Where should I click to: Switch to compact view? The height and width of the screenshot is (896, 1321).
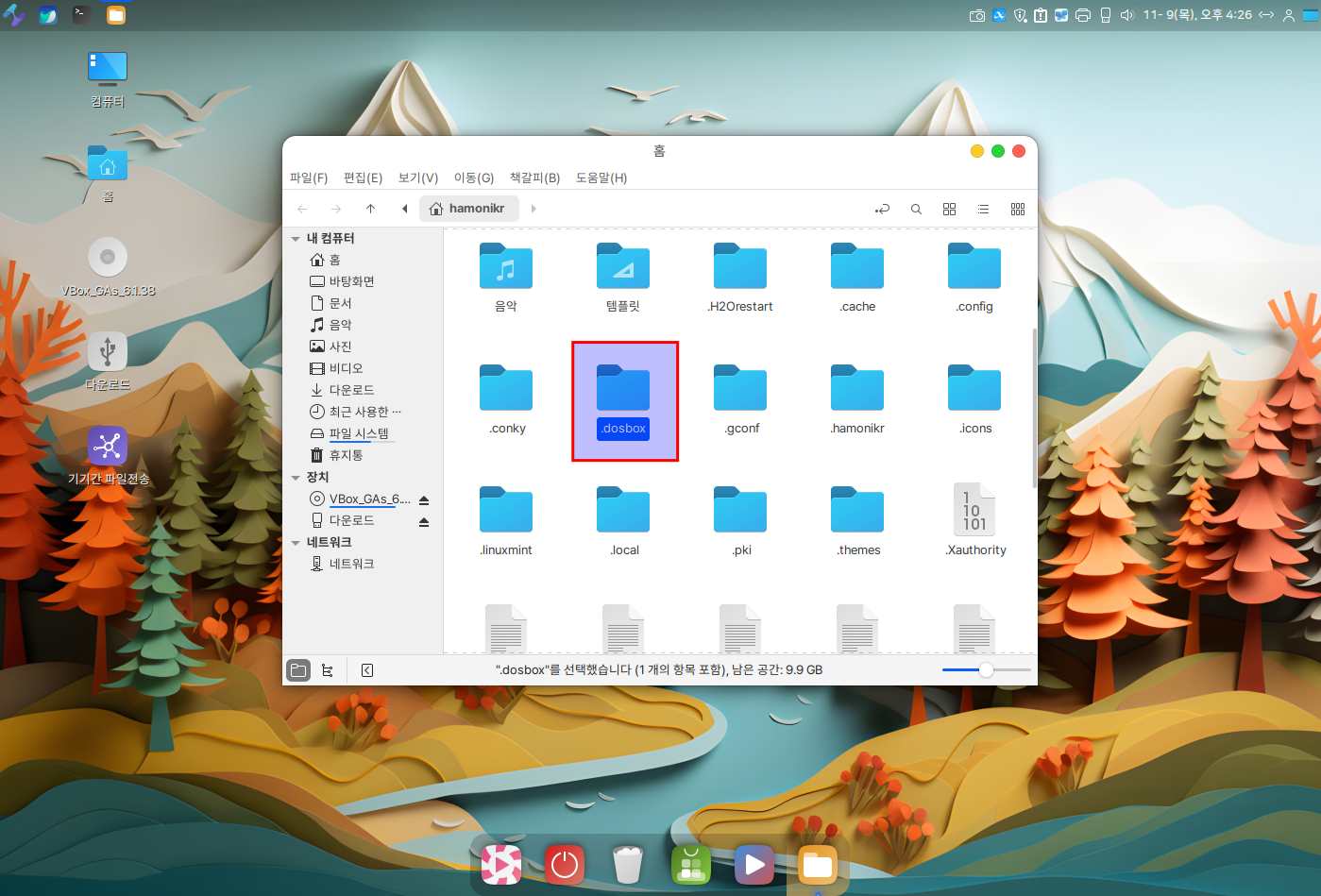tap(1018, 209)
